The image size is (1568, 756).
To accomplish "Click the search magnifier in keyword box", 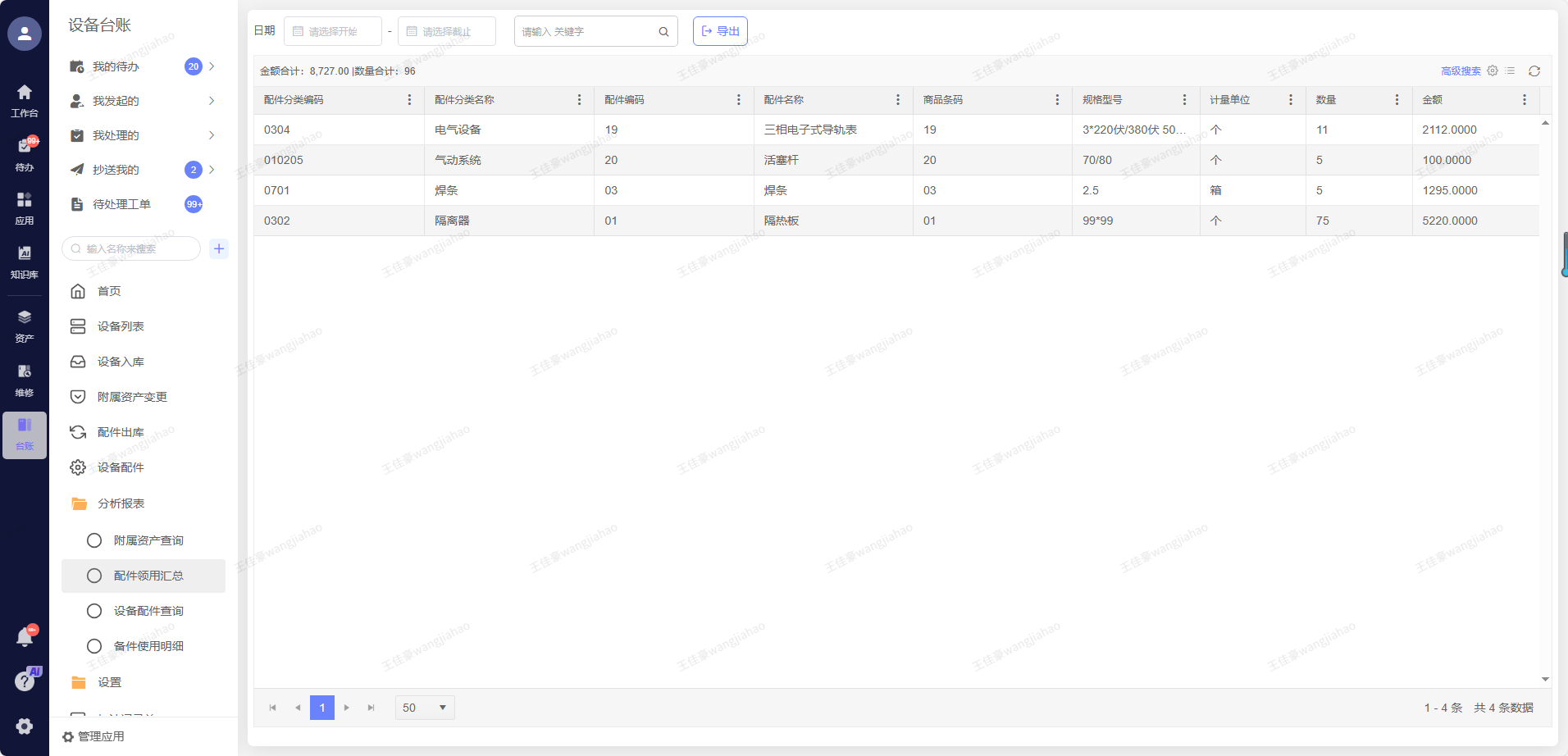I will coord(663,32).
